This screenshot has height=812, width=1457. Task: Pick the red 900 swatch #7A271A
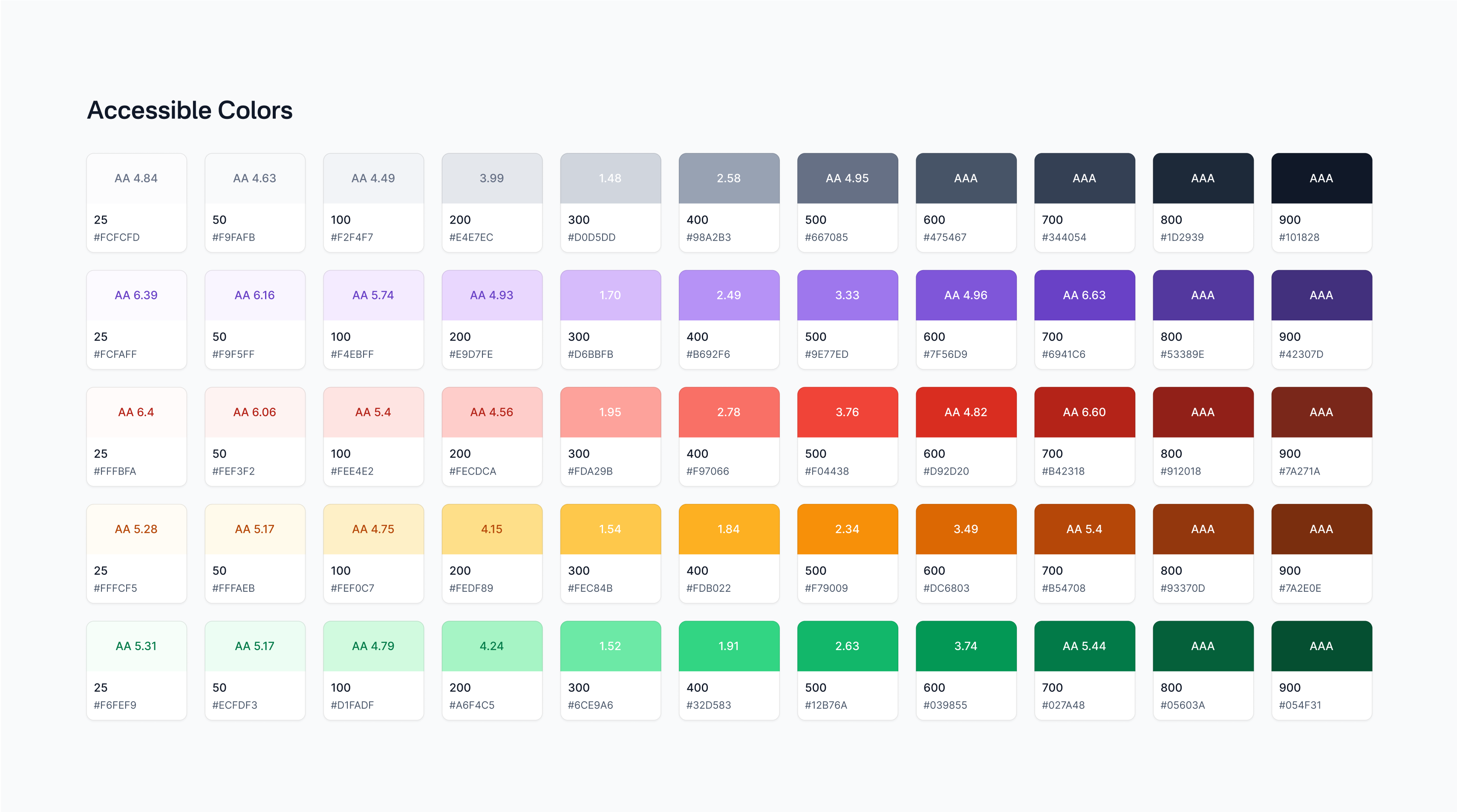[x=1321, y=413]
